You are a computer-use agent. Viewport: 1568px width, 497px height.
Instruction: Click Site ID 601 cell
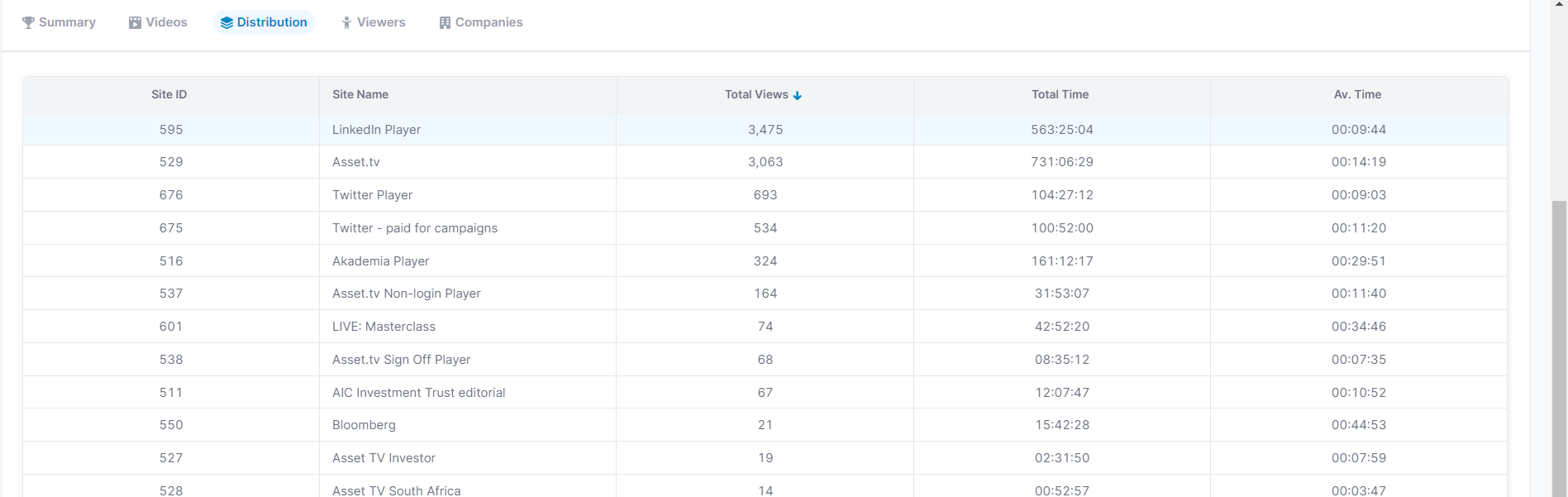coord(171,327)
